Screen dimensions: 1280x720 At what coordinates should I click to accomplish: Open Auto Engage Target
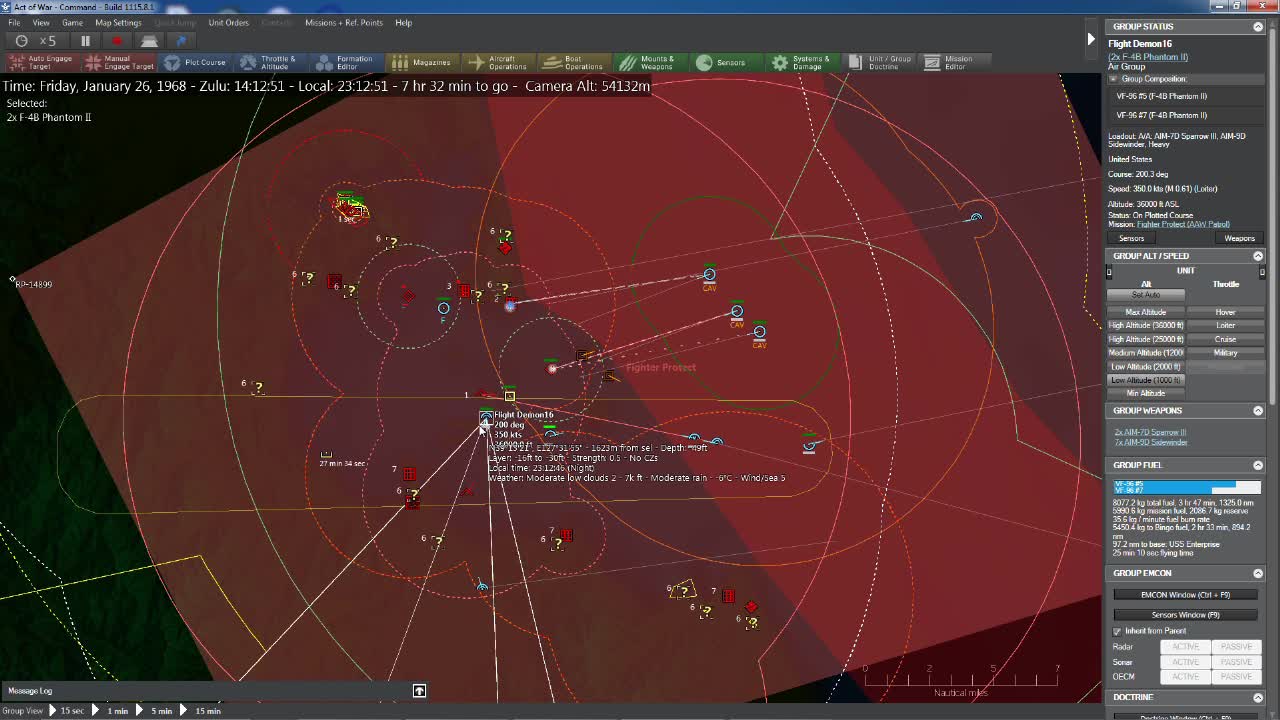tap(40, 62)
